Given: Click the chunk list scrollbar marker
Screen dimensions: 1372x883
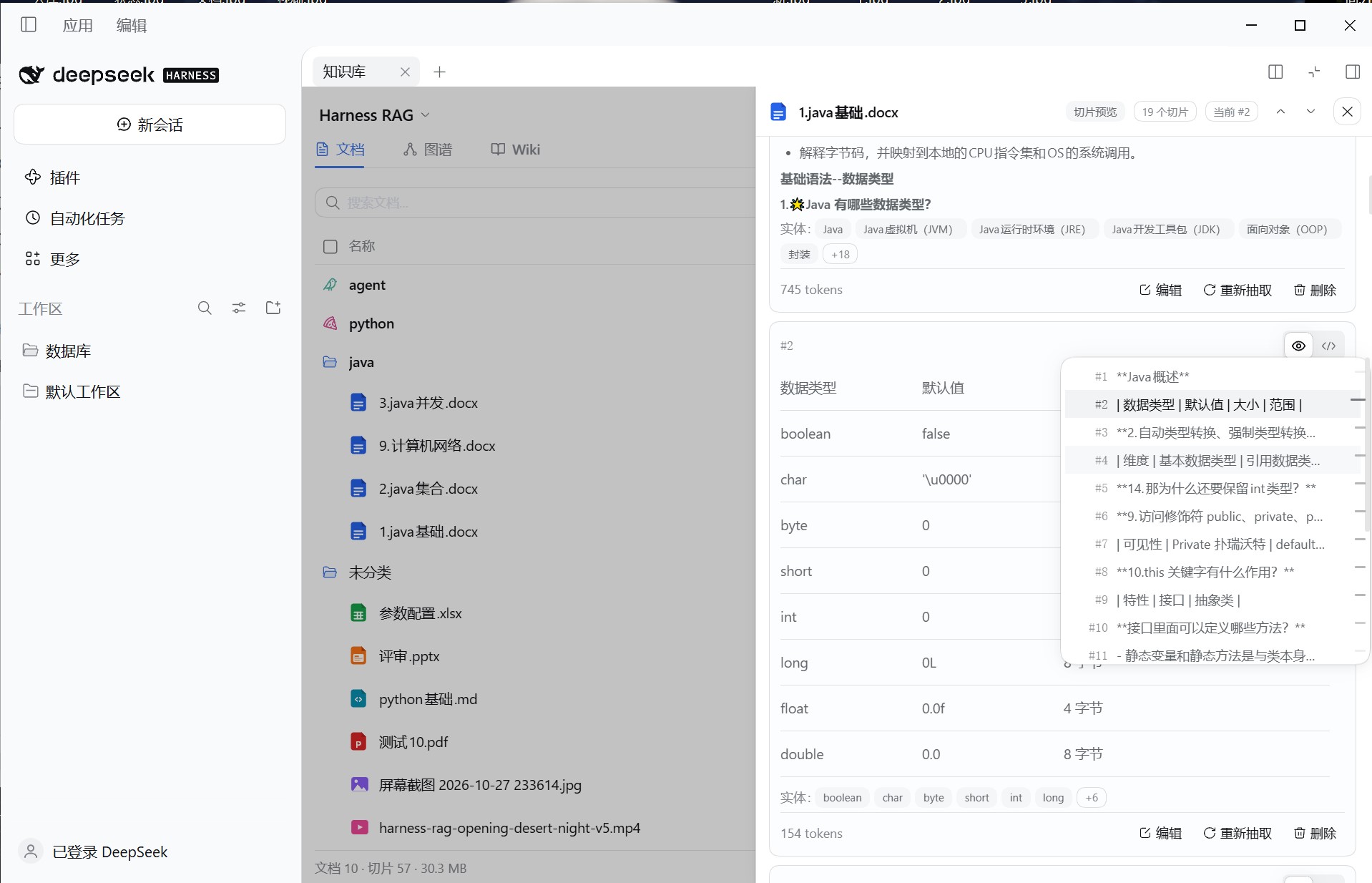Looking at the screenshot, I should pyautogui.click(x=1358, y=399).
